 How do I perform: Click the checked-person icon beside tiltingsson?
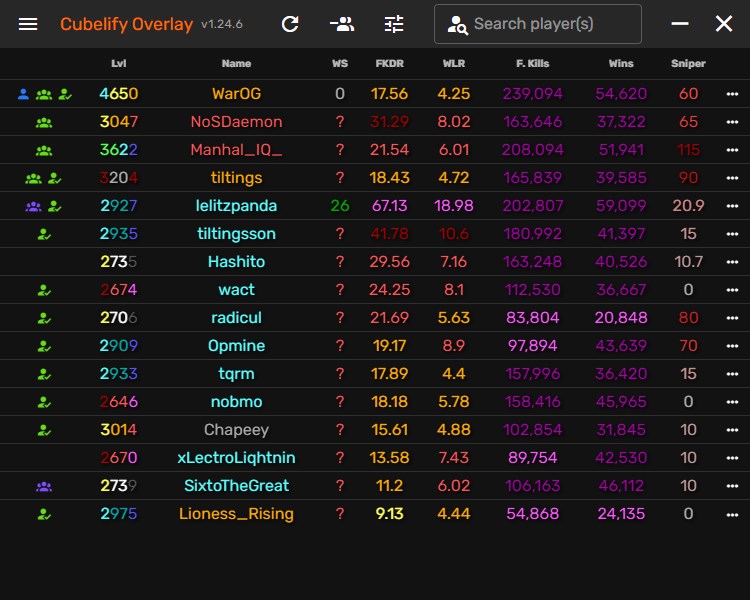coord(44,234)
